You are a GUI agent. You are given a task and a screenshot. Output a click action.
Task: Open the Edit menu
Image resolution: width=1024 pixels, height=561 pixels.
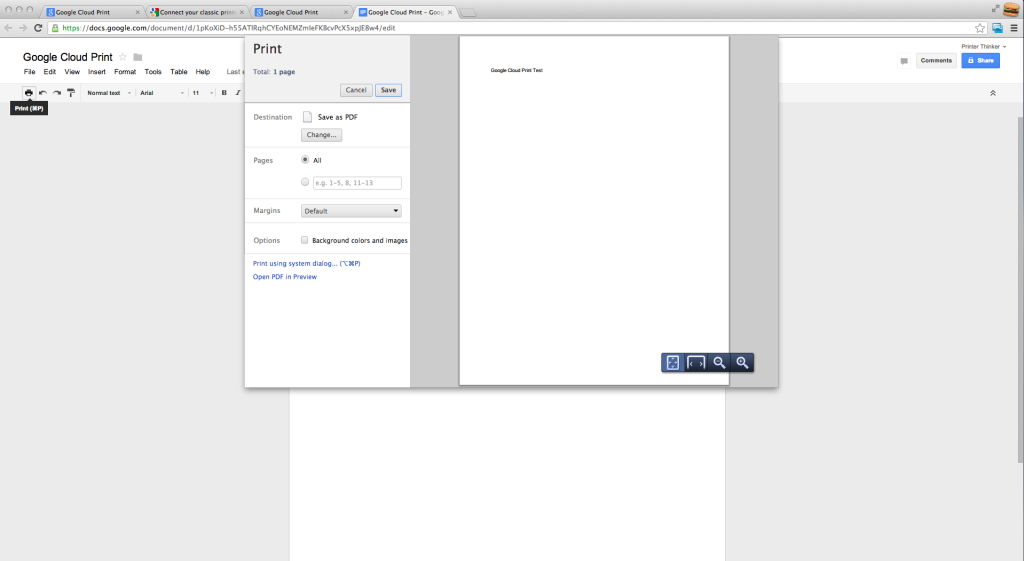50,72
